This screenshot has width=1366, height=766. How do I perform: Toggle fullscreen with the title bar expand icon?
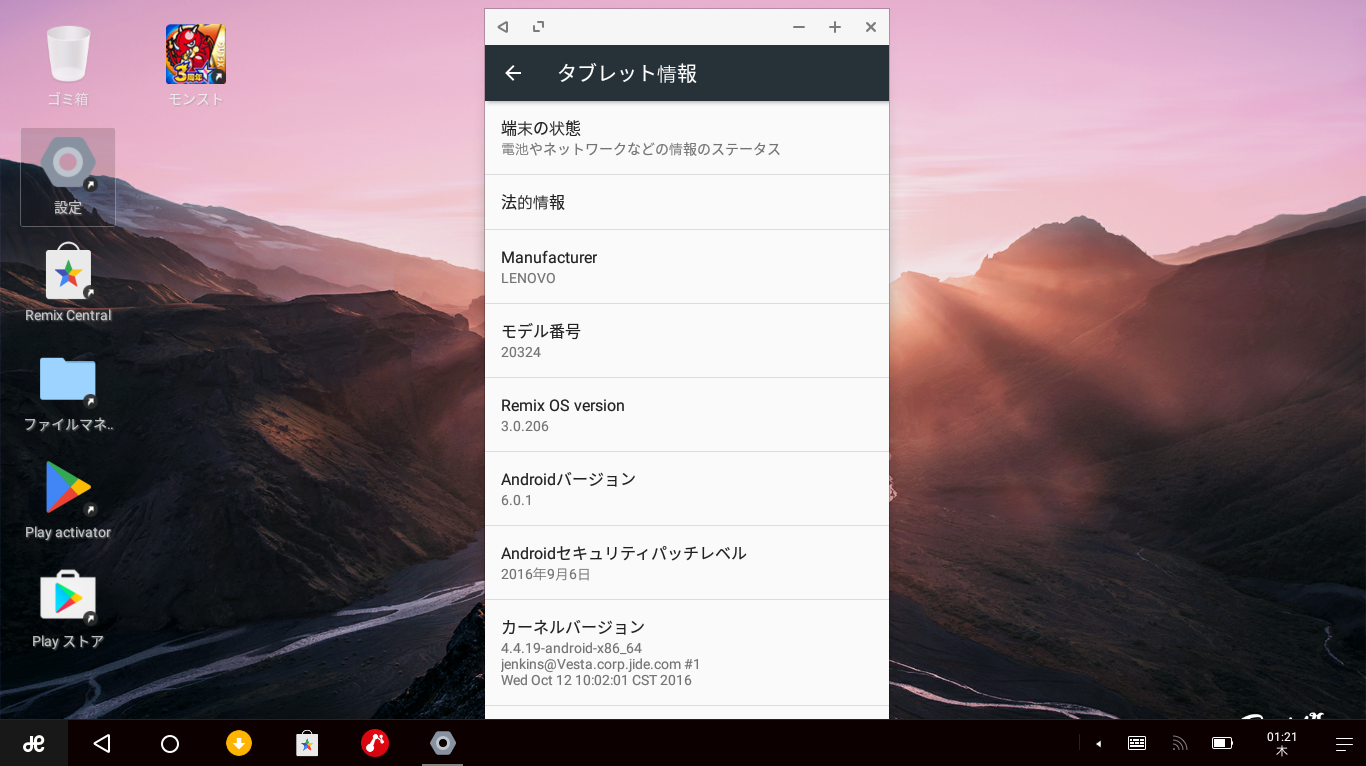[x=538, y=27]
